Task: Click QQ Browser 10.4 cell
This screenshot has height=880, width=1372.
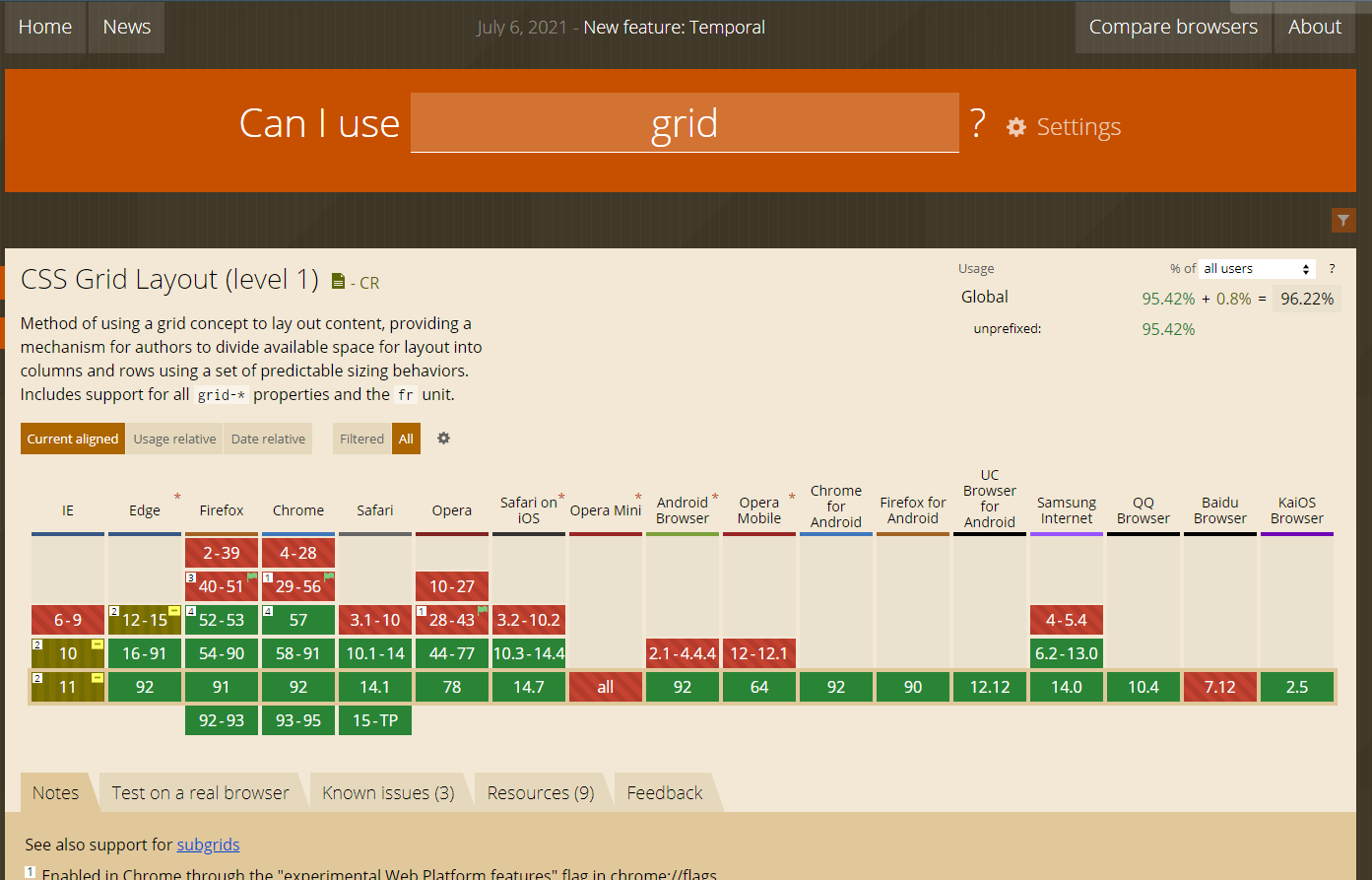Action: coord(1143,687)
